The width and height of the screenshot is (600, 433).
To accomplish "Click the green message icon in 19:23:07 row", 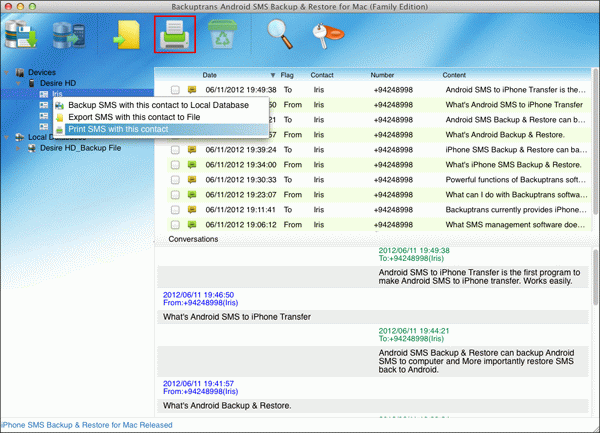I will 192,195.
